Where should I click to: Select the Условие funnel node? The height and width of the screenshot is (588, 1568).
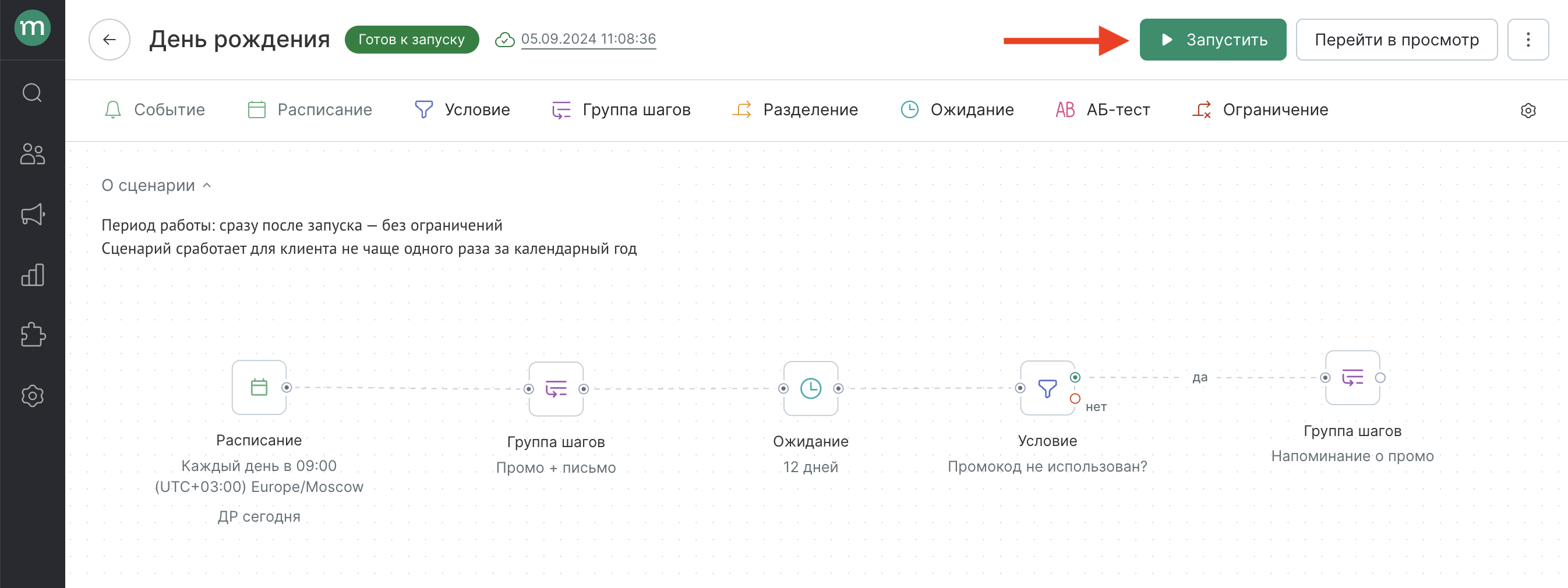(1047, 388)
